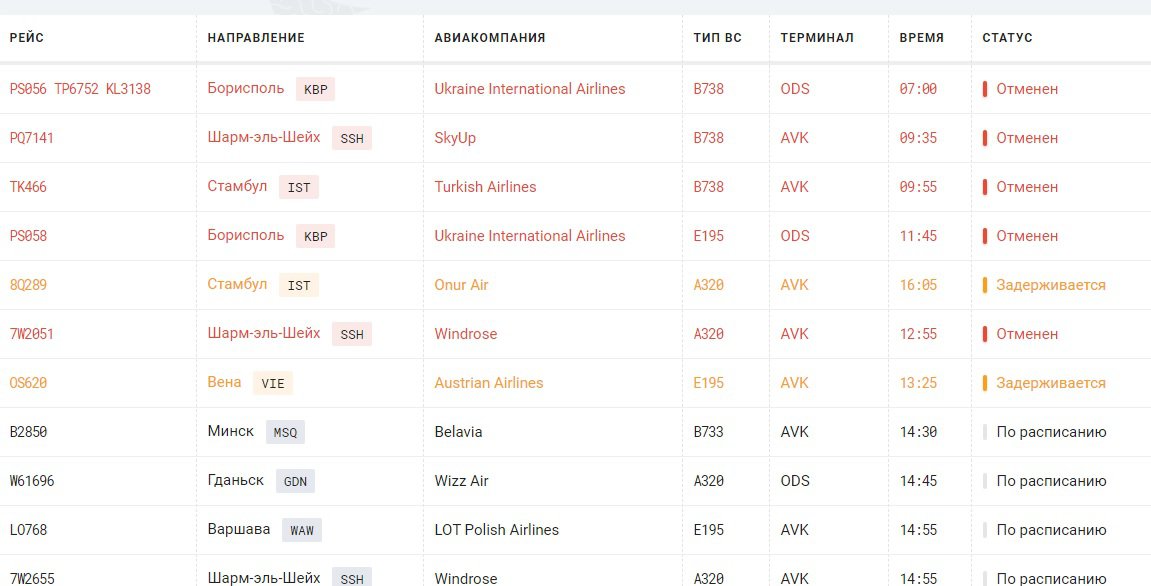Image resolution: width=1151 pixels, height=586 pixels.
Task: Sort by the НАПРАВЛЕНИЕ column header
Action: pyautogui.click(x=256, y=37)
